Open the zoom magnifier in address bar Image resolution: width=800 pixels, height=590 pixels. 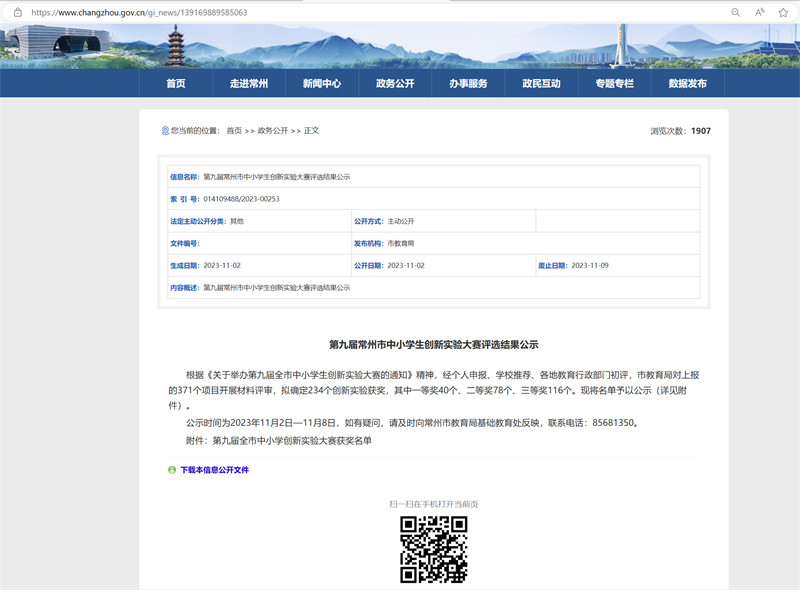735,12
